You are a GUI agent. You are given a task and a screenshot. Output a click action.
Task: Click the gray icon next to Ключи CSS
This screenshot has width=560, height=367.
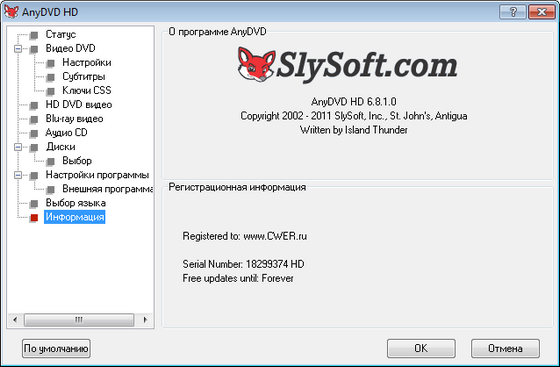click(x=51, y=91)
